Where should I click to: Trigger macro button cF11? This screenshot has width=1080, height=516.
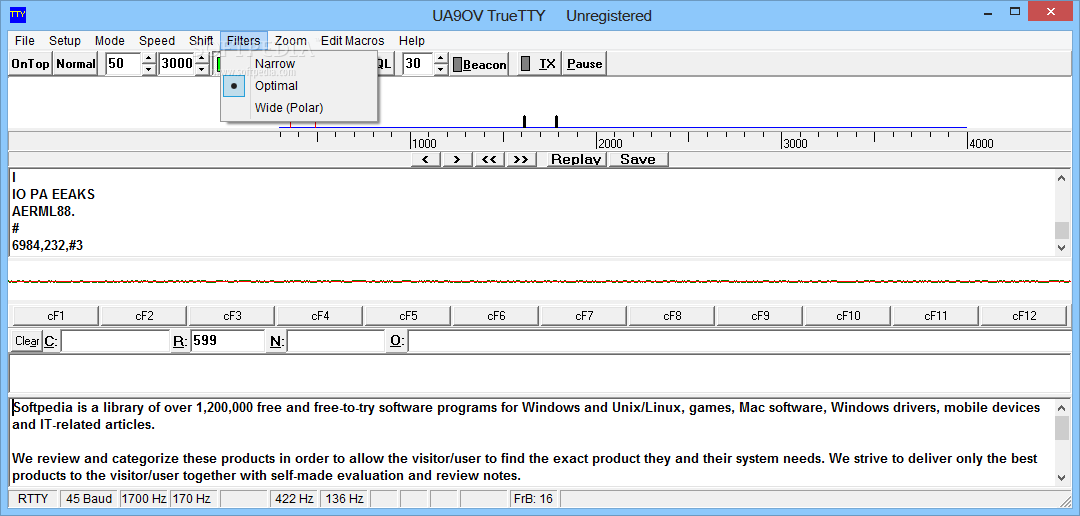[936, 316]
